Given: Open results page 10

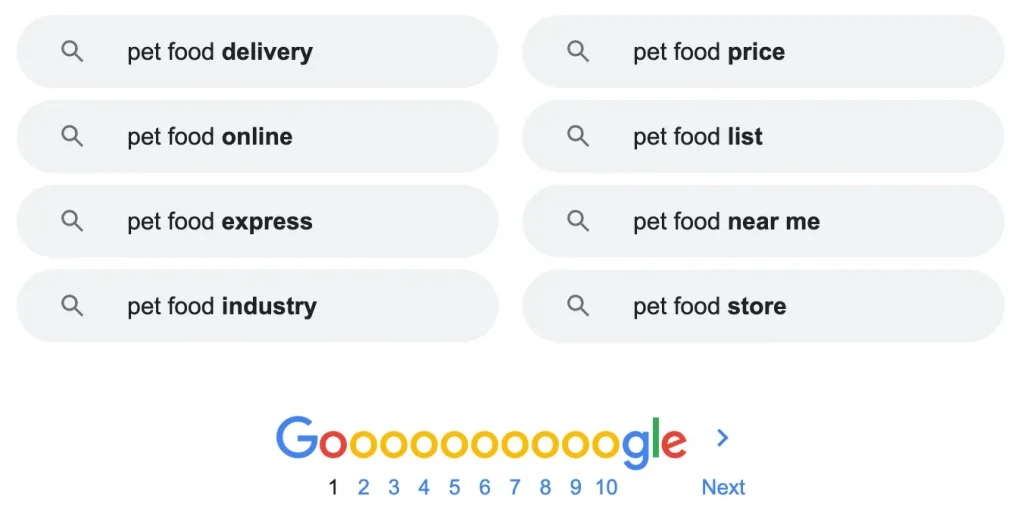Looking at the screenshot, I should click(606, 487).
